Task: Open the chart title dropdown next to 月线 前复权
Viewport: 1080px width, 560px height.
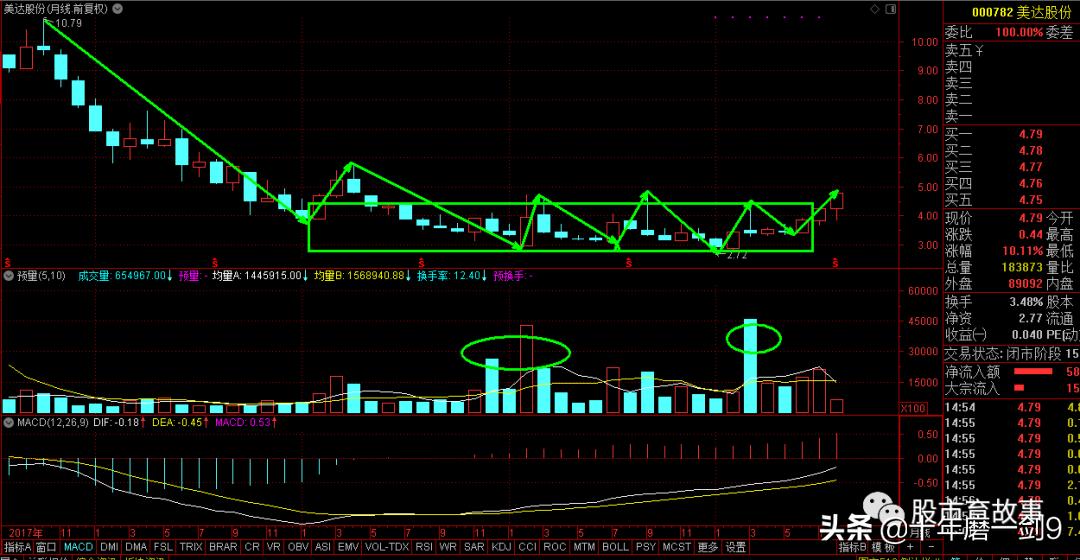Action: click(118, 9)
